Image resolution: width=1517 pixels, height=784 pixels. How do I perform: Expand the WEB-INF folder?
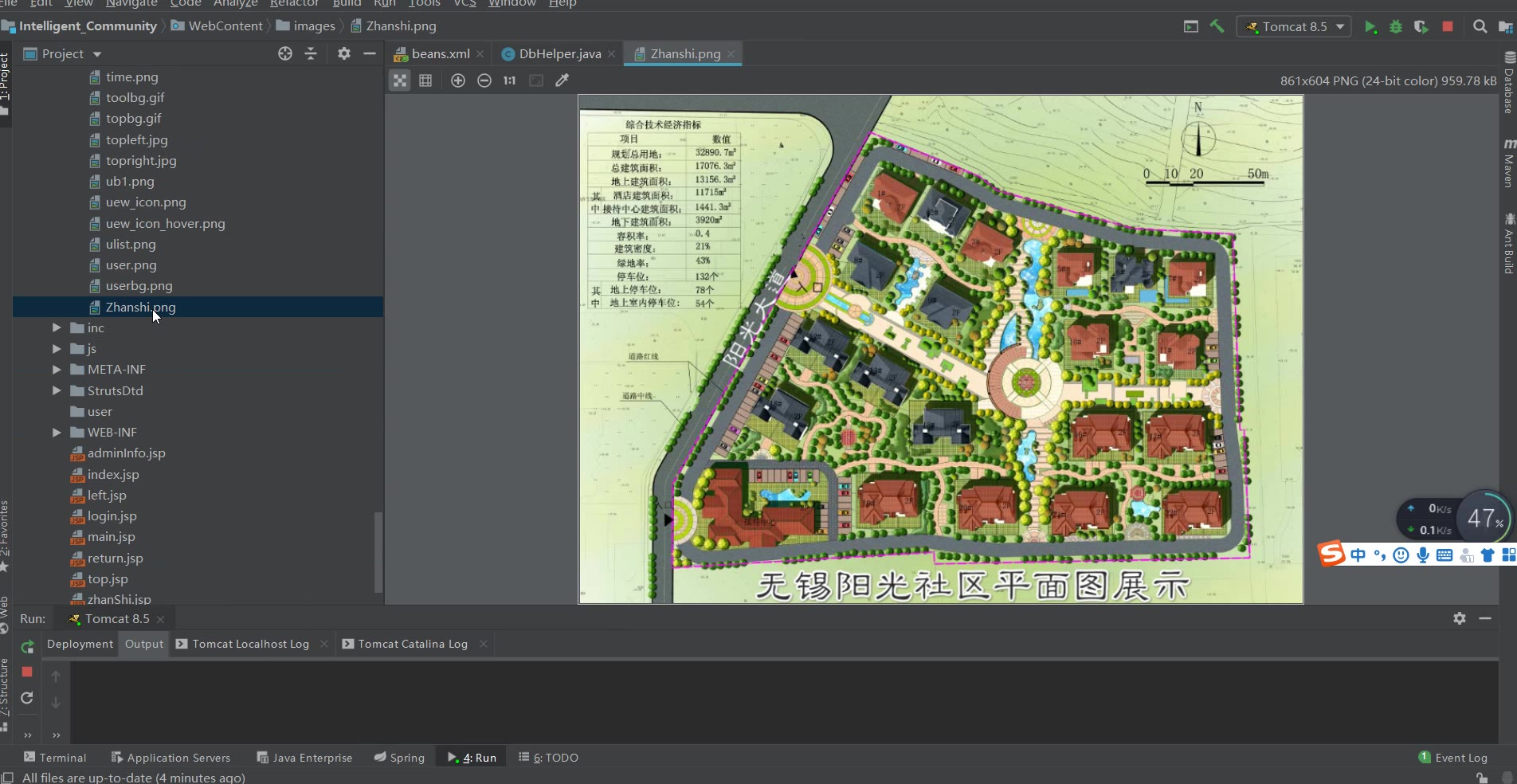point(57,432)
